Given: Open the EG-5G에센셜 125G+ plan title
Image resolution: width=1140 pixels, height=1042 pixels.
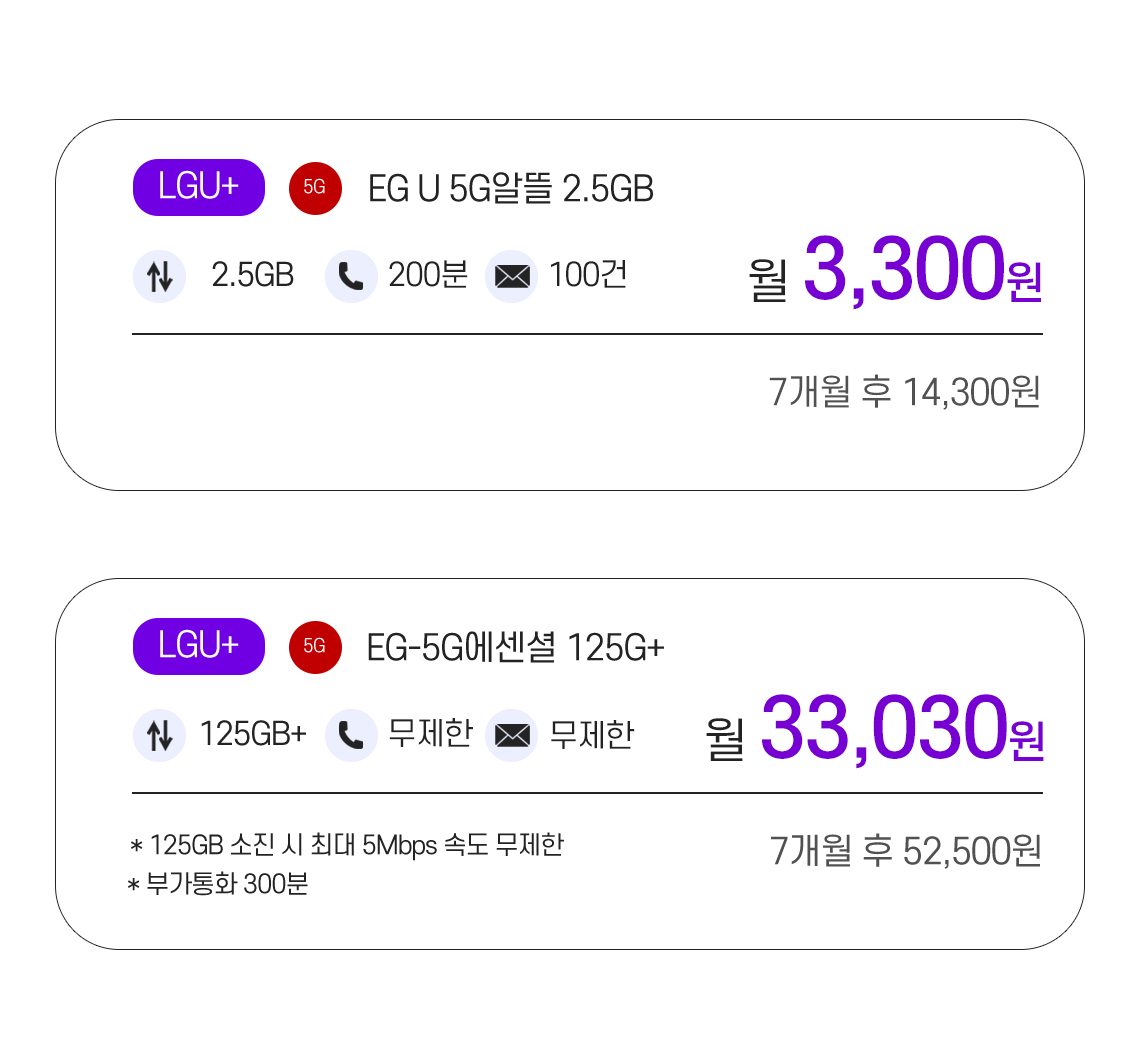Looking at the screenshot, I should 515,648.
